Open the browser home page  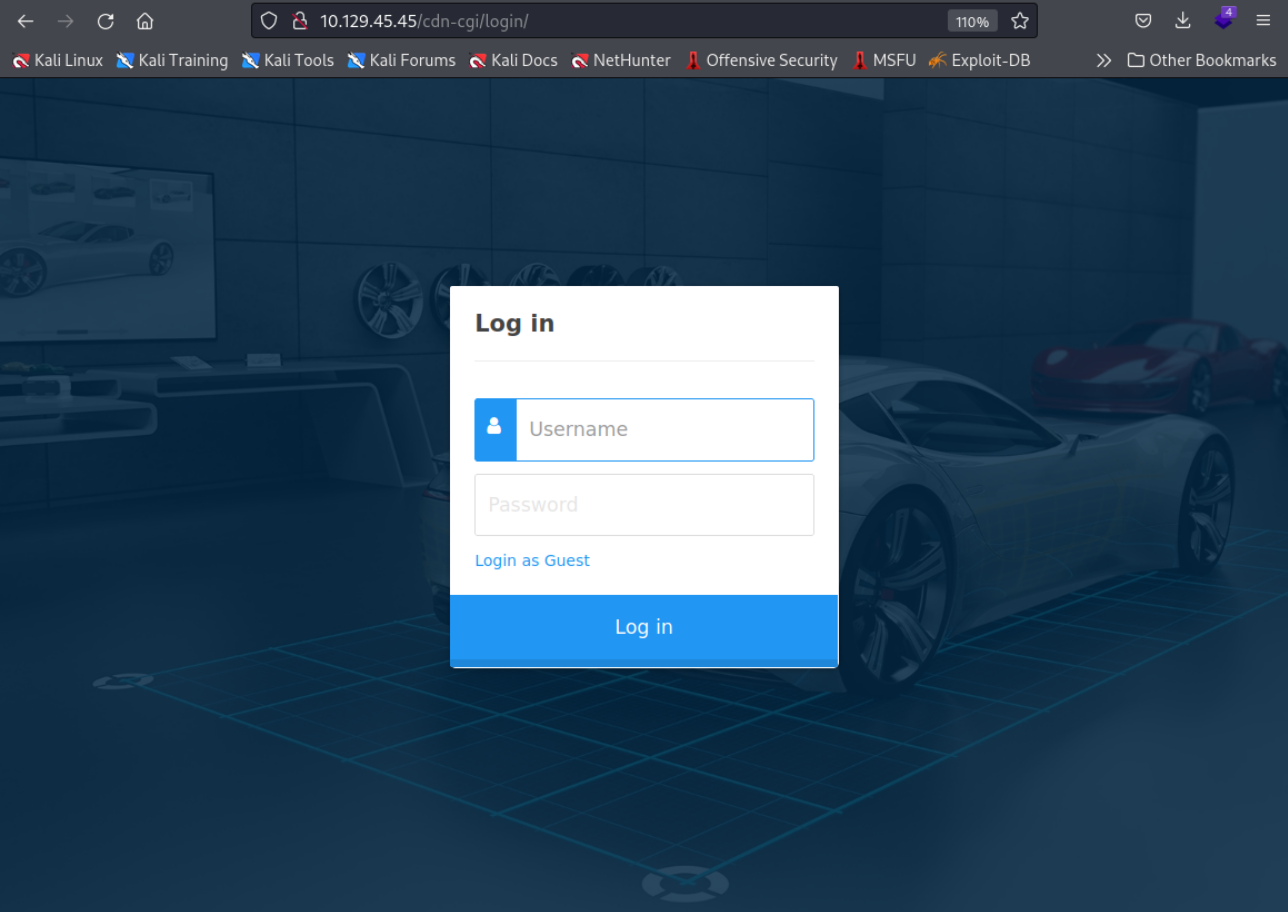pyautogui.click(x=145, y=21)
